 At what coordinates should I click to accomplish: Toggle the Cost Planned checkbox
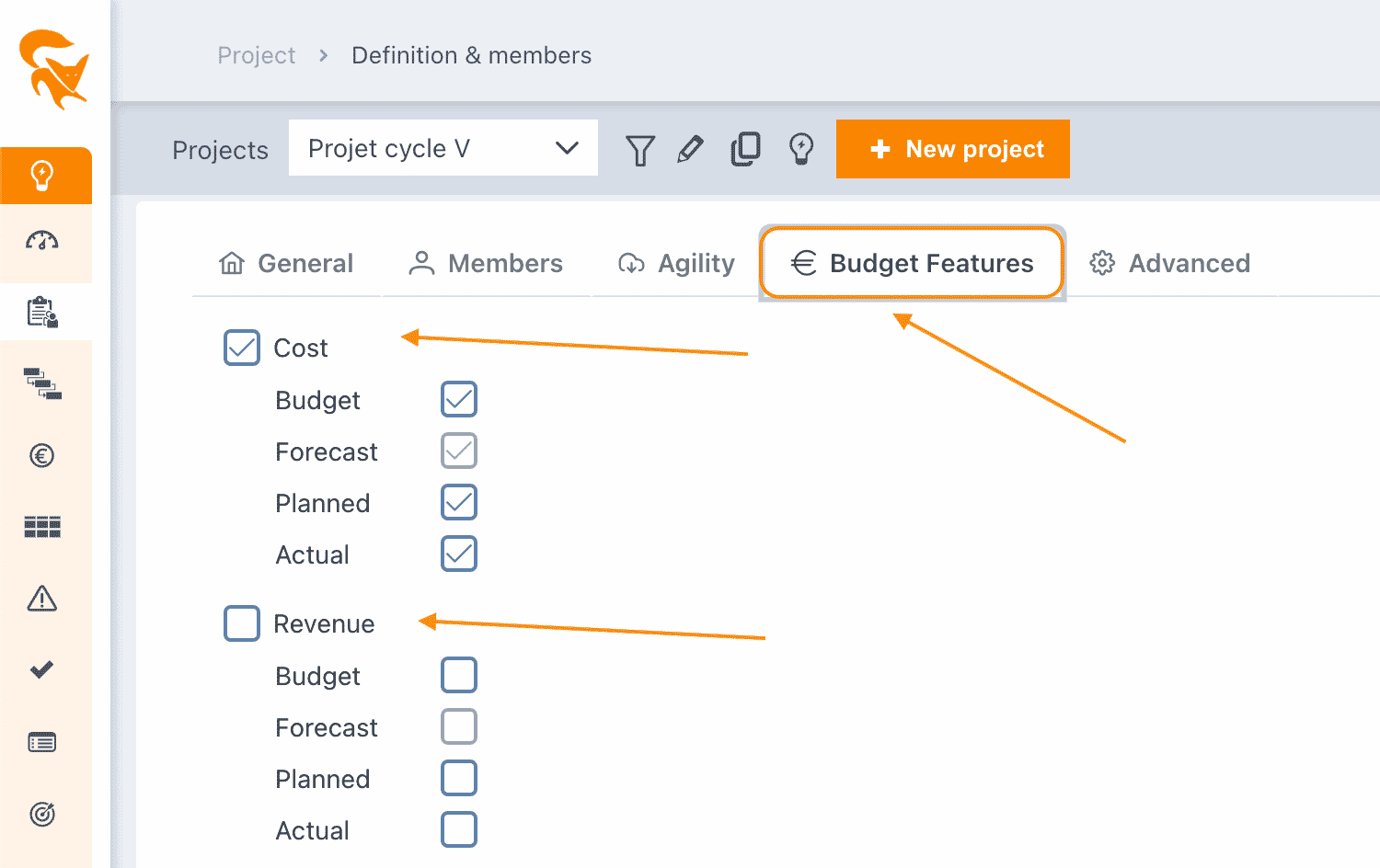[x=459, y=503]
